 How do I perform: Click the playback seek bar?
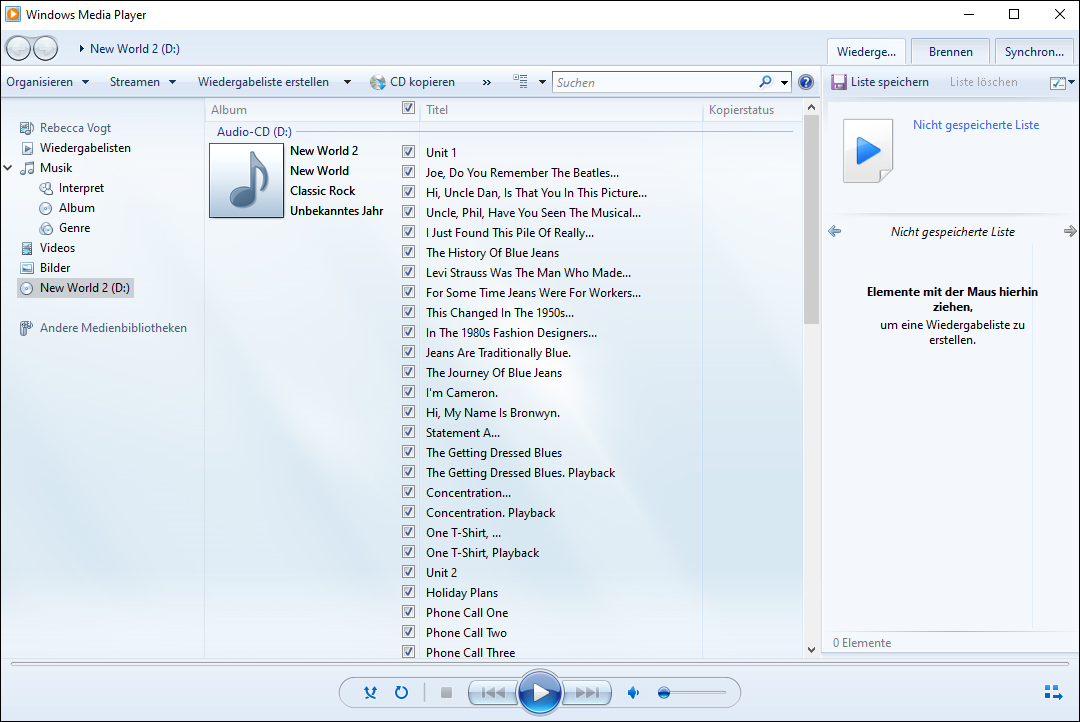pyautogui.click(x=540, y=664)
